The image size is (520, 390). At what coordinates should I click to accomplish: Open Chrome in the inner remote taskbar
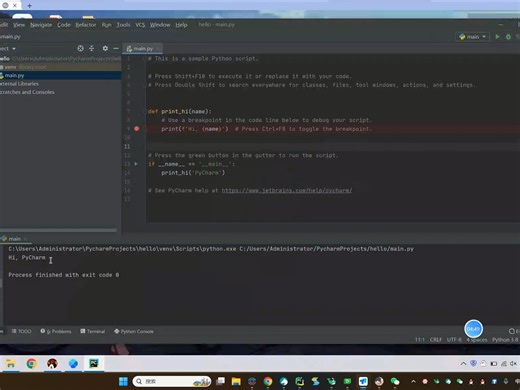click(x=32, y=364)
